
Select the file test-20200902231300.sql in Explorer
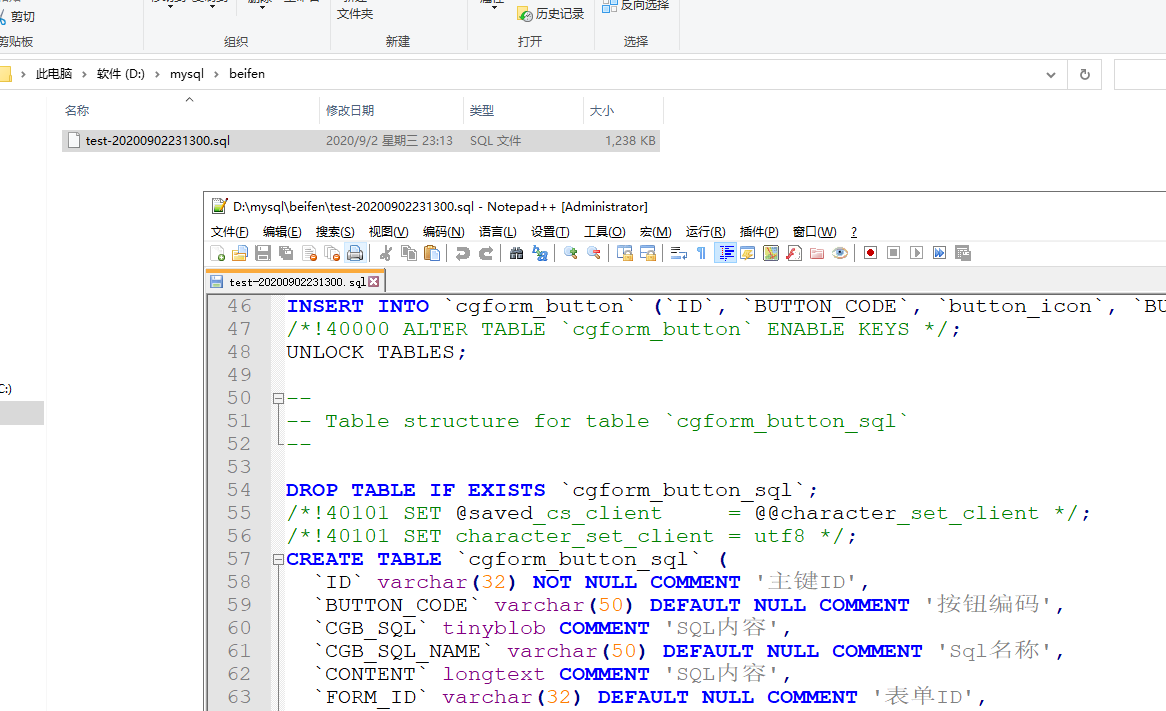tap(361, 141)
